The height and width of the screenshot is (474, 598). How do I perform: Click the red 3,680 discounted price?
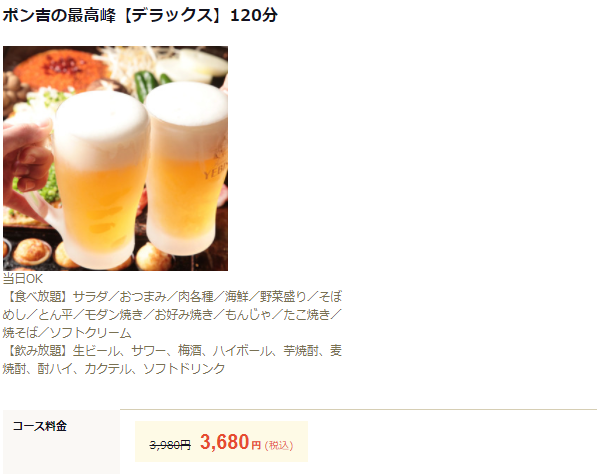click(225, 442)
